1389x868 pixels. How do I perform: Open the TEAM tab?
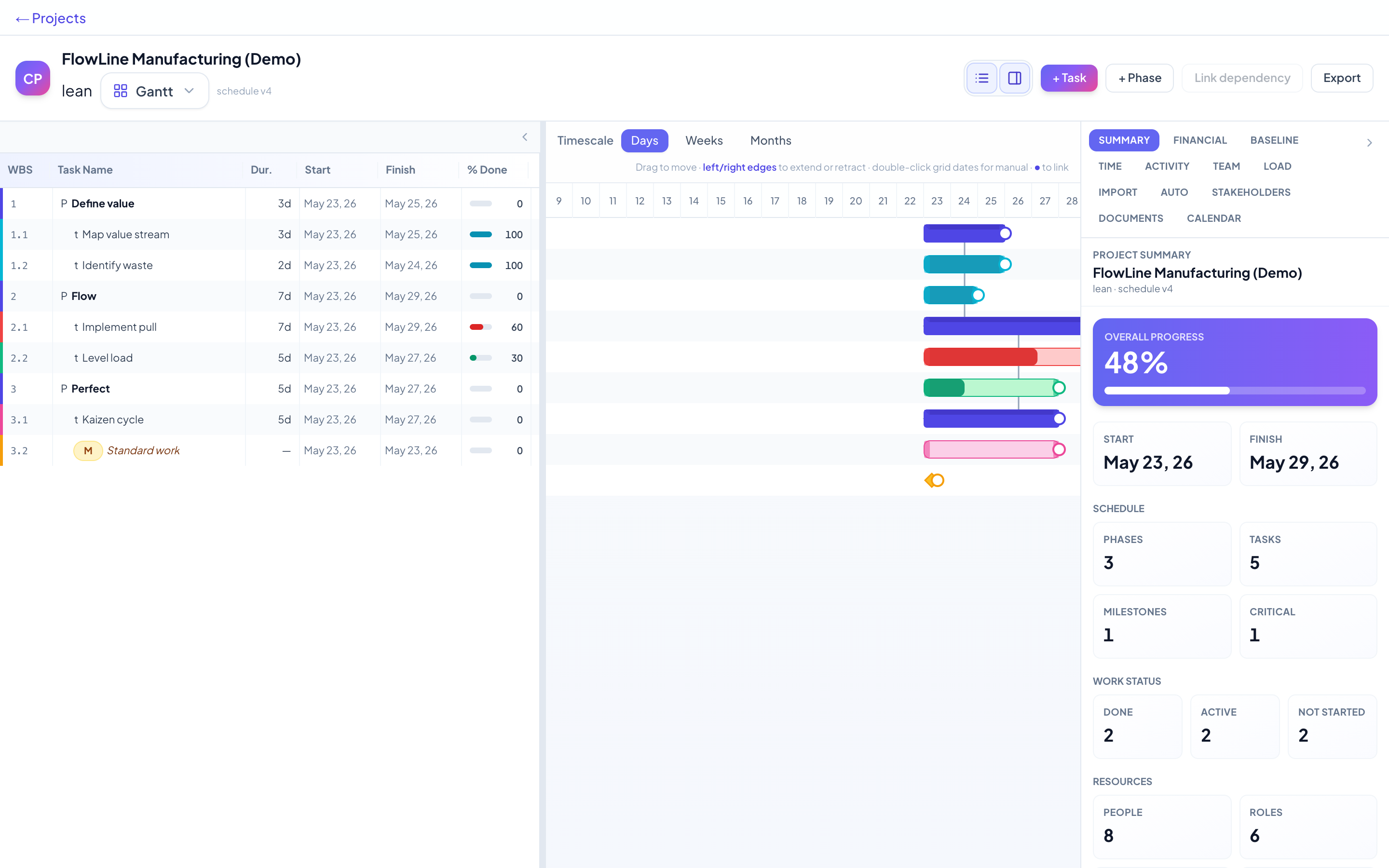click(x=1226, y=166)
